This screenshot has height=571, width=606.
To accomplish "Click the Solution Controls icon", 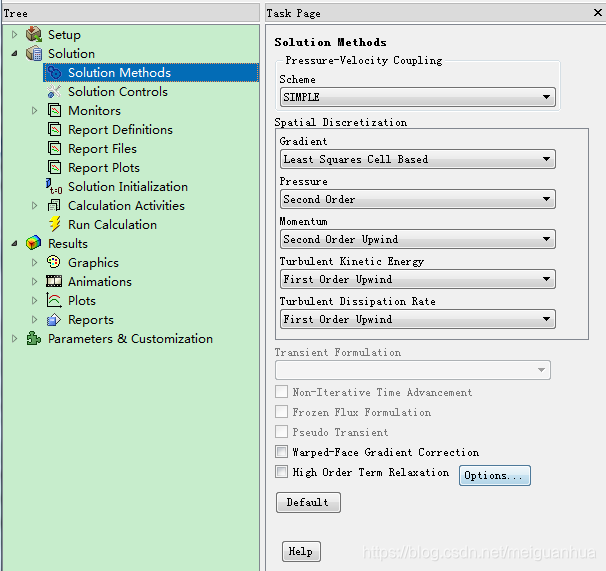I will [54, 92].
